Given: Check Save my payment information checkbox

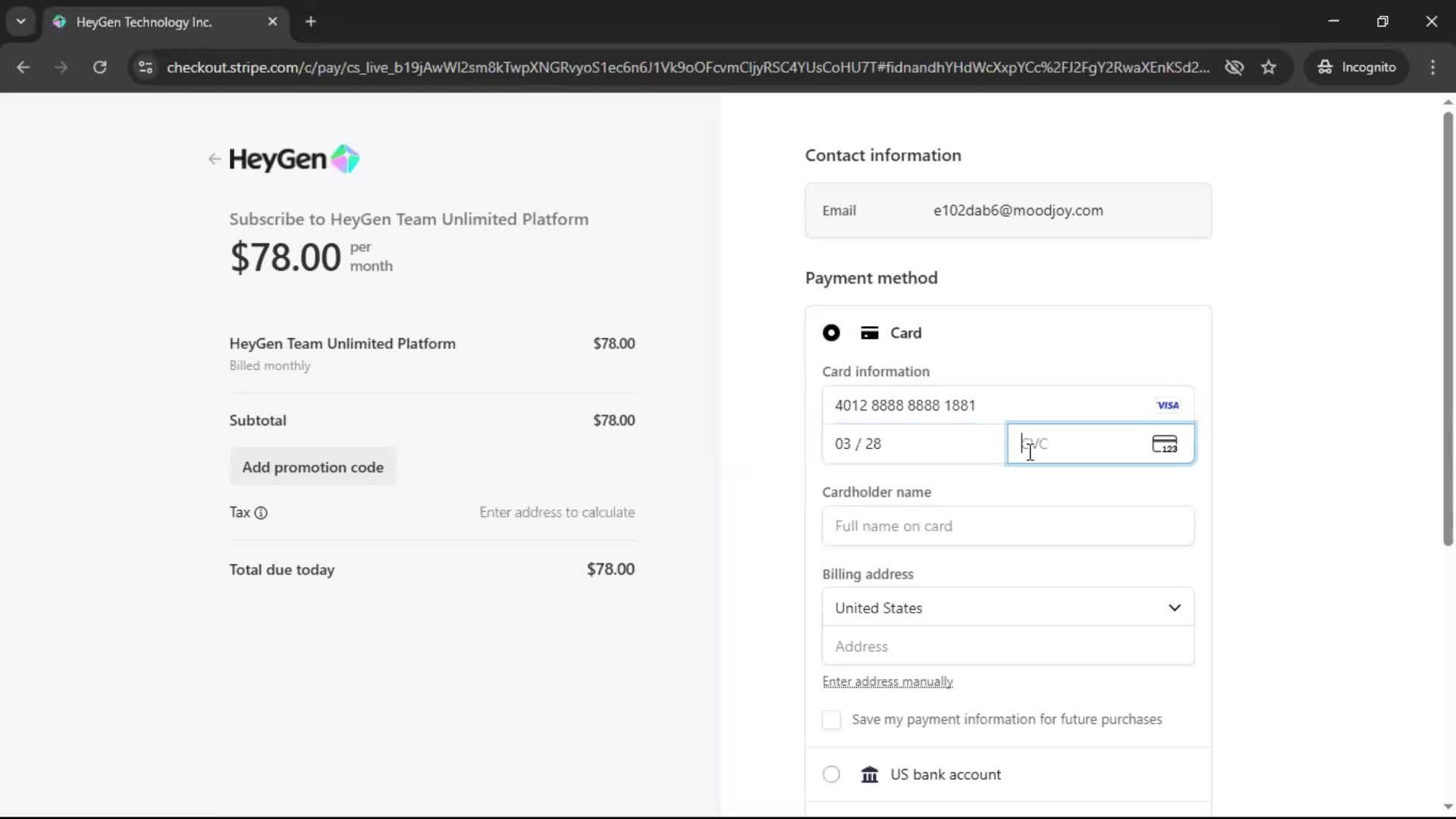Looking at the screenshot, I should [831, 720].
